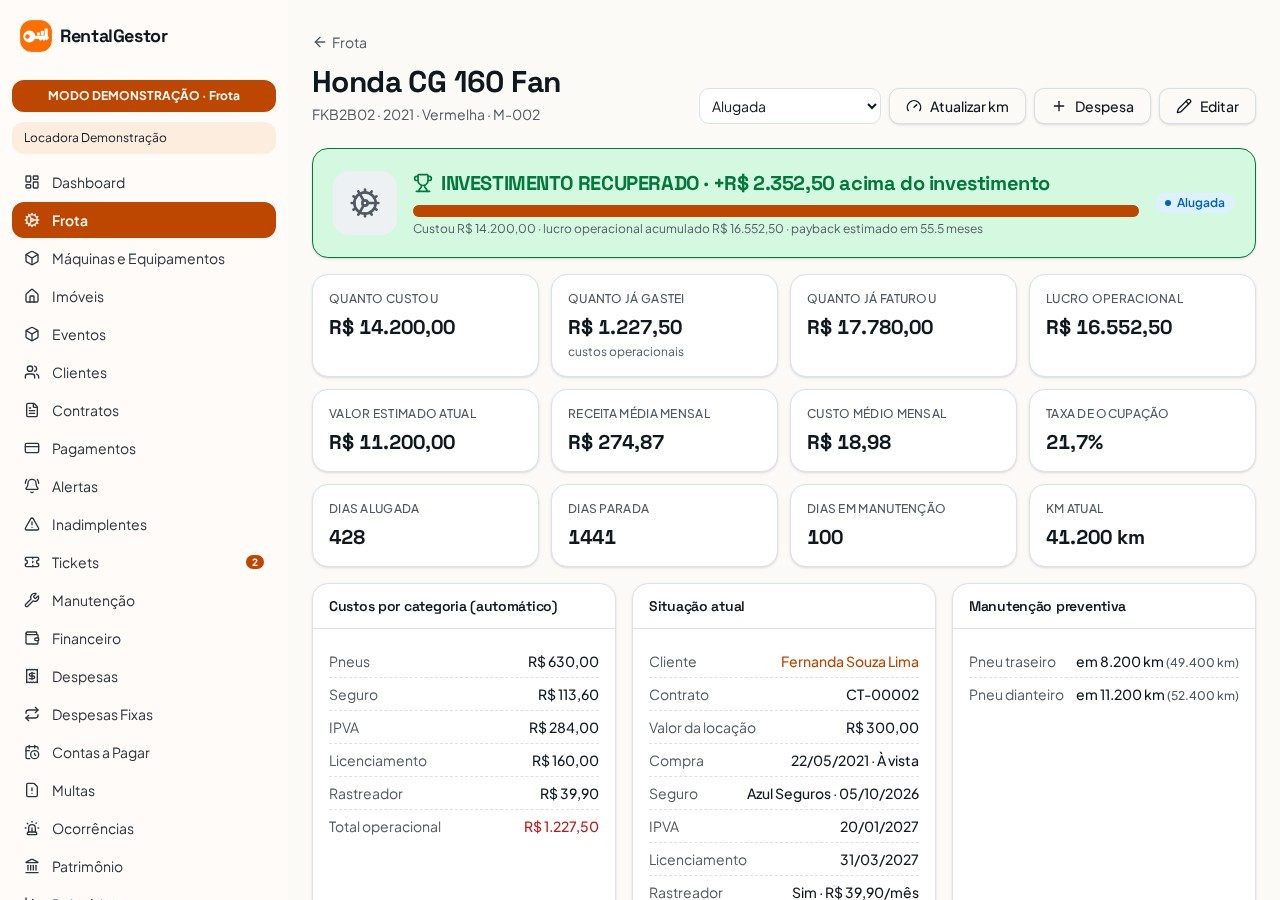Open the Alugada status dropdown
This screenshot has height=900, width=1280.
click(790, 106)
